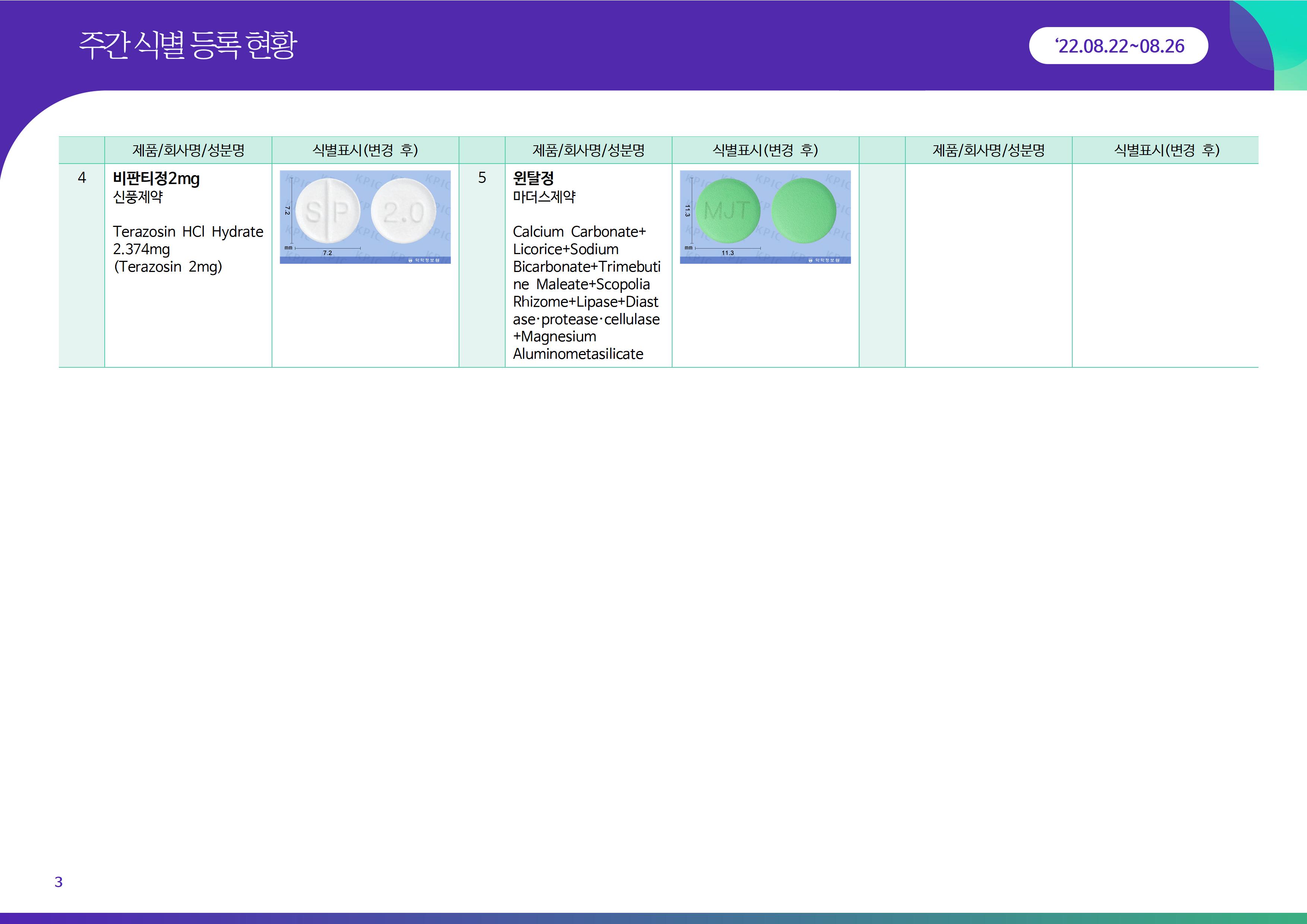Click the 마더스제약 company name
The image size is (1307, 924).
click(x=544, y=197)
